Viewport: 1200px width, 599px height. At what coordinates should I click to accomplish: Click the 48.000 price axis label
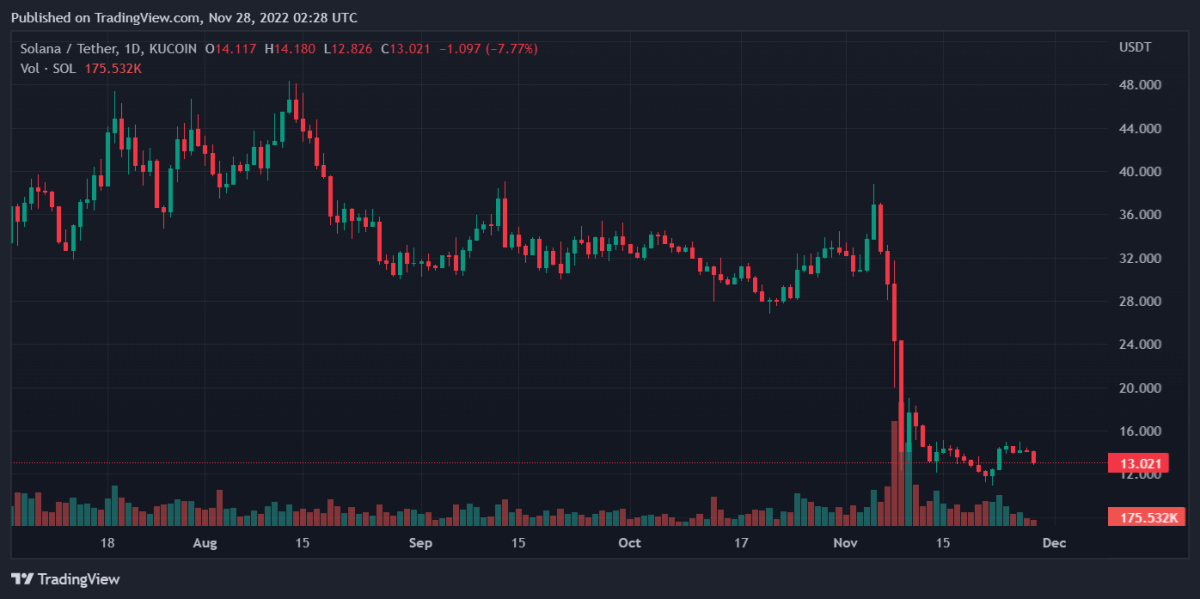[x=1141, y=85]
